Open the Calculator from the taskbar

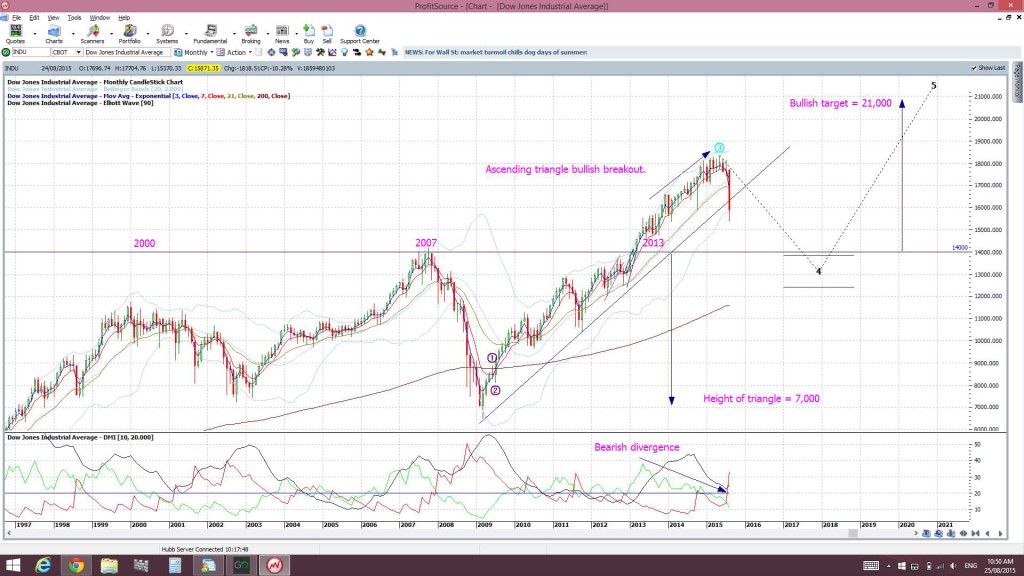pos(175,566)
